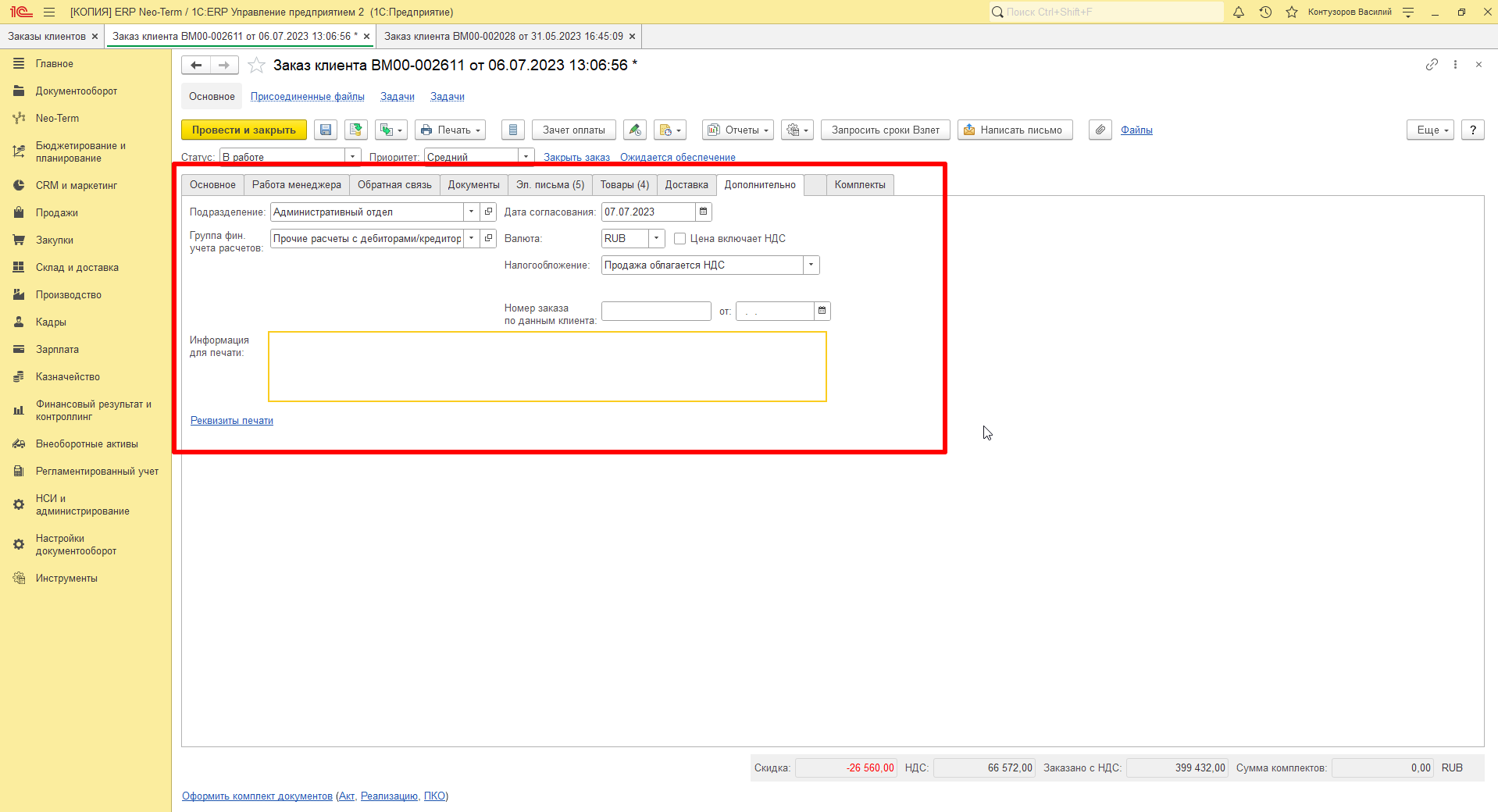Click the document structure list icon
The image size is (1498, 812).
coord(513,130)
